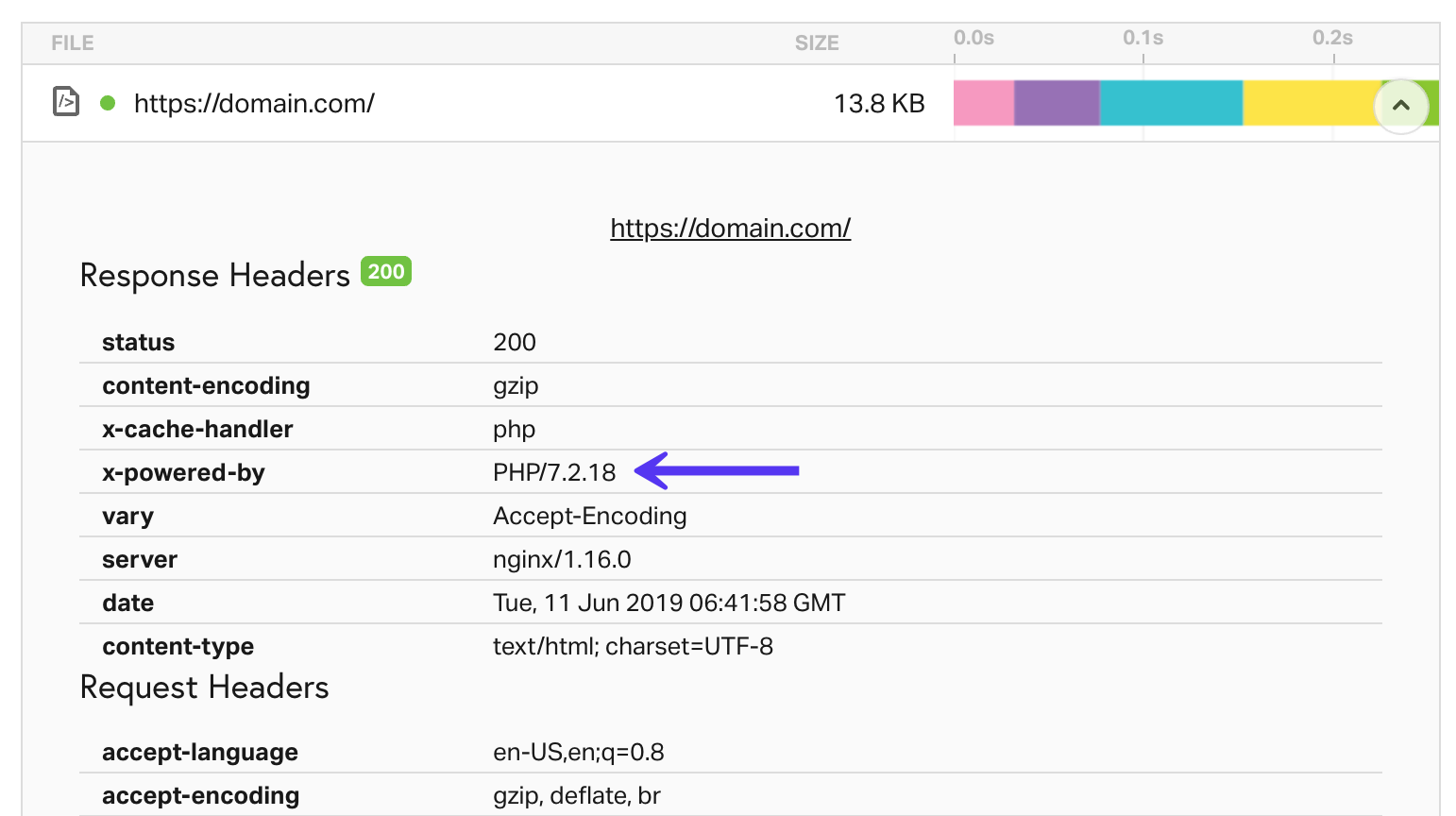This screenshot has height=816, width=1456.
Task: Click the pink segment of the waterfall bar
Action: (x=982, y=104)
